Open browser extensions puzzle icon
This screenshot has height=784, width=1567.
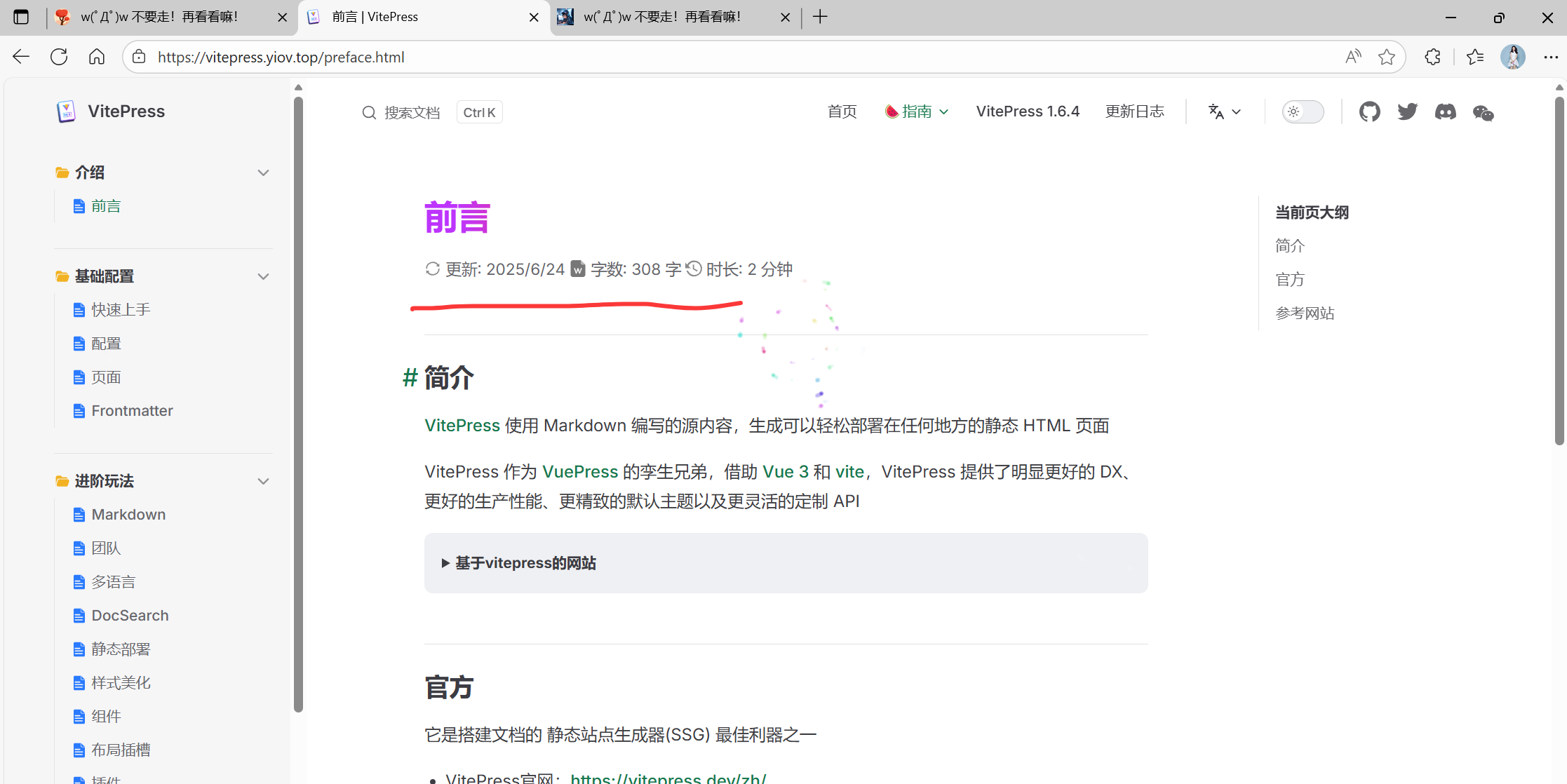coord(1432,57)
